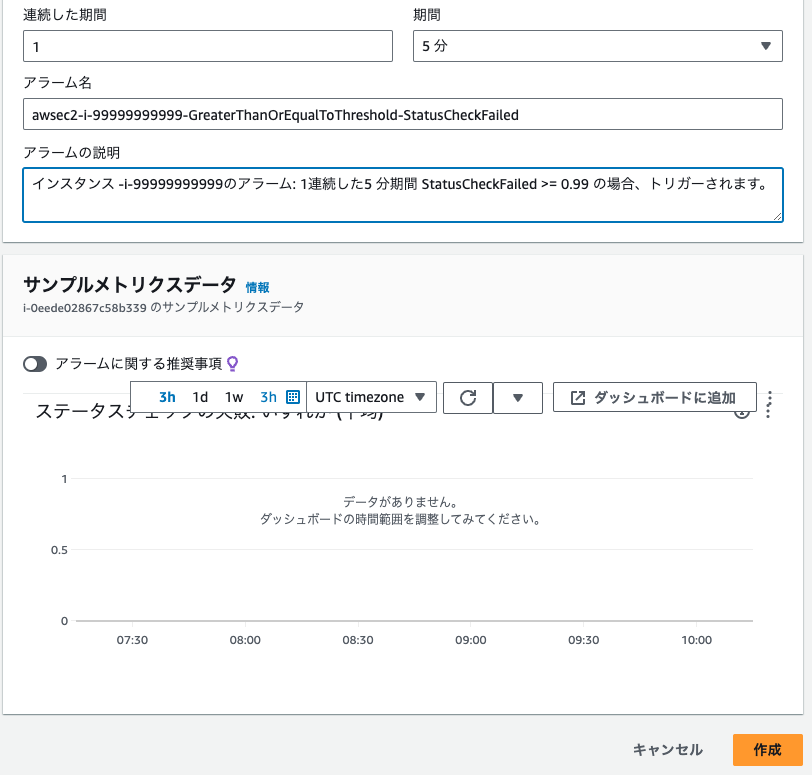Click the external link icon on ダッシュボードに追加

click(x=577, y=397)
